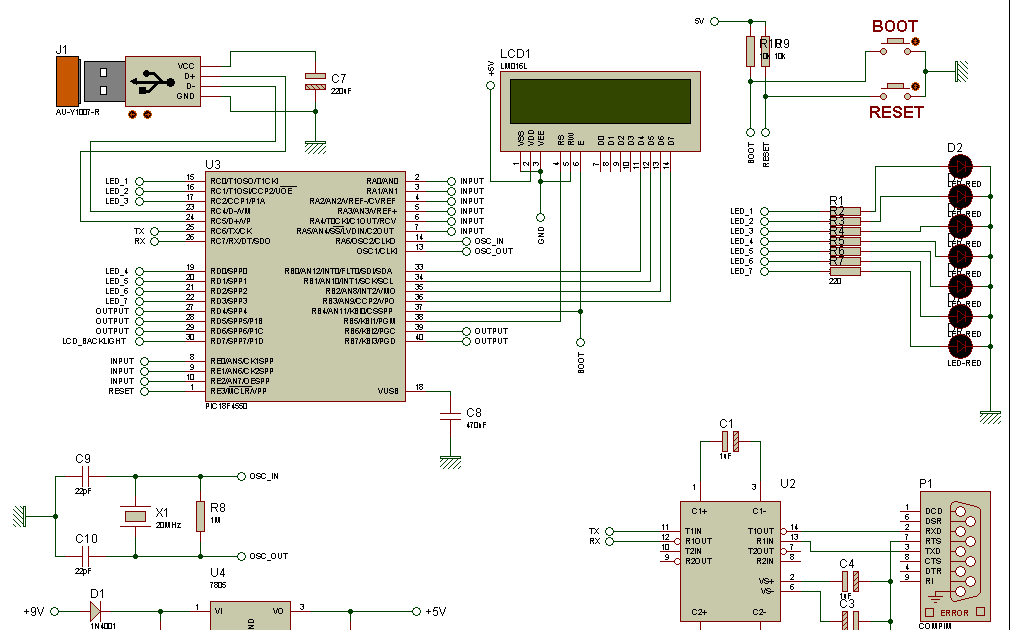Click the left orange dot under USB connector

[133, 115]
